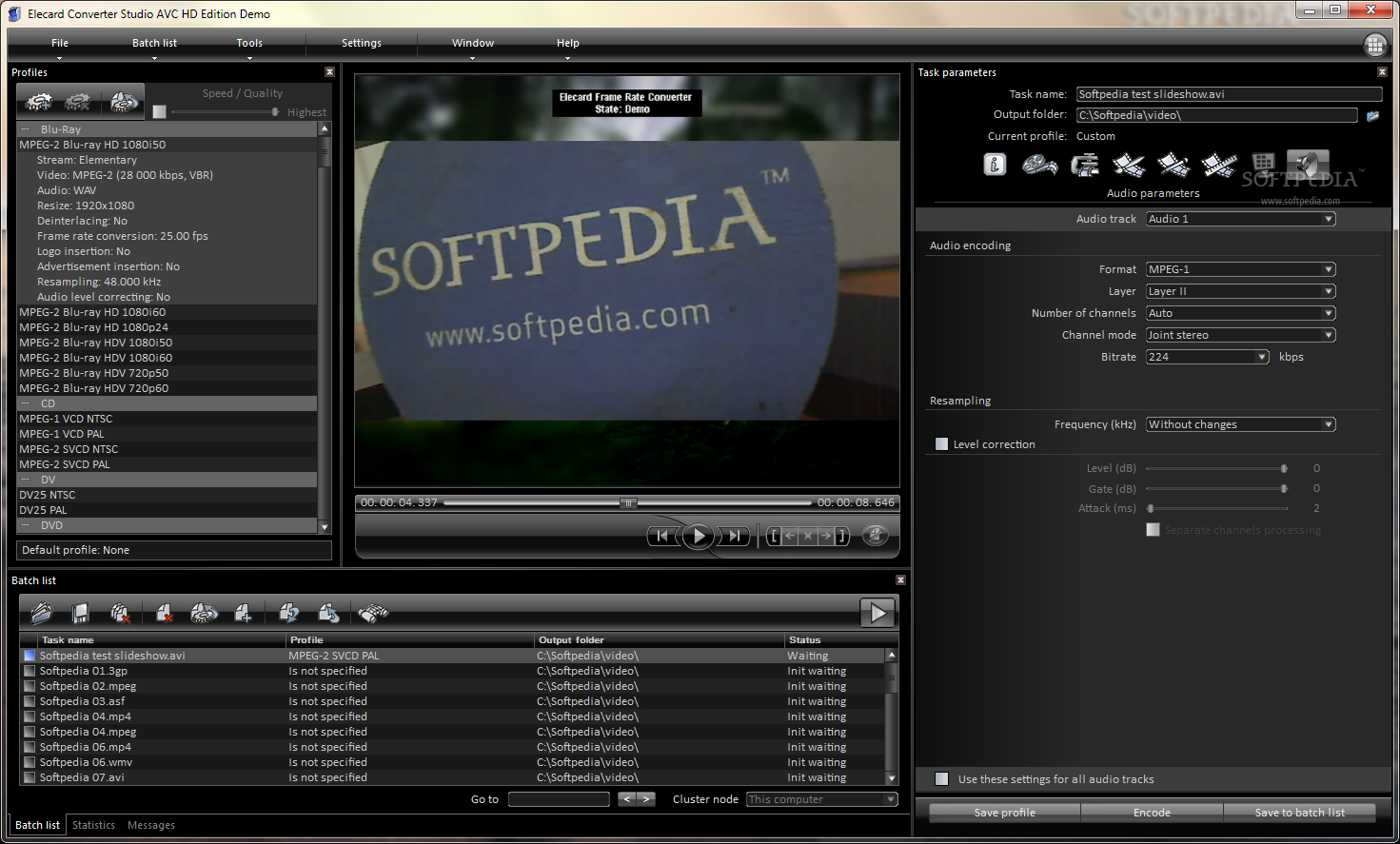Open the Number of channels dropdown
Image resolution: width=1400 pixels, height=844 pixels.
pos(1240,313)
